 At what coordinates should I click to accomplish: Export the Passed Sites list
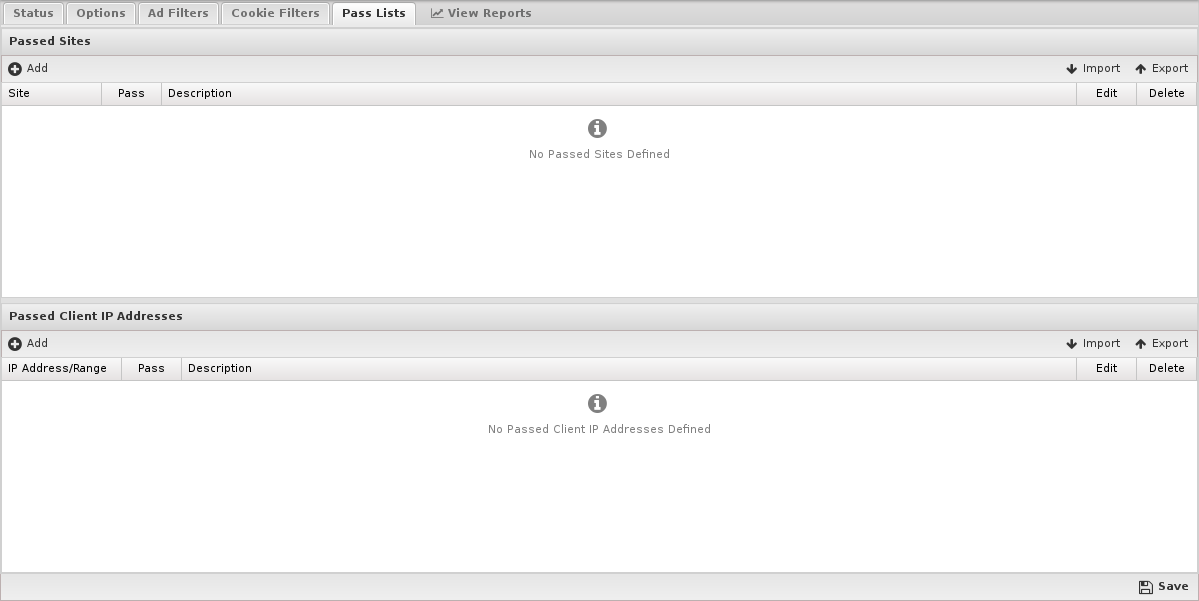[1162, 69]
